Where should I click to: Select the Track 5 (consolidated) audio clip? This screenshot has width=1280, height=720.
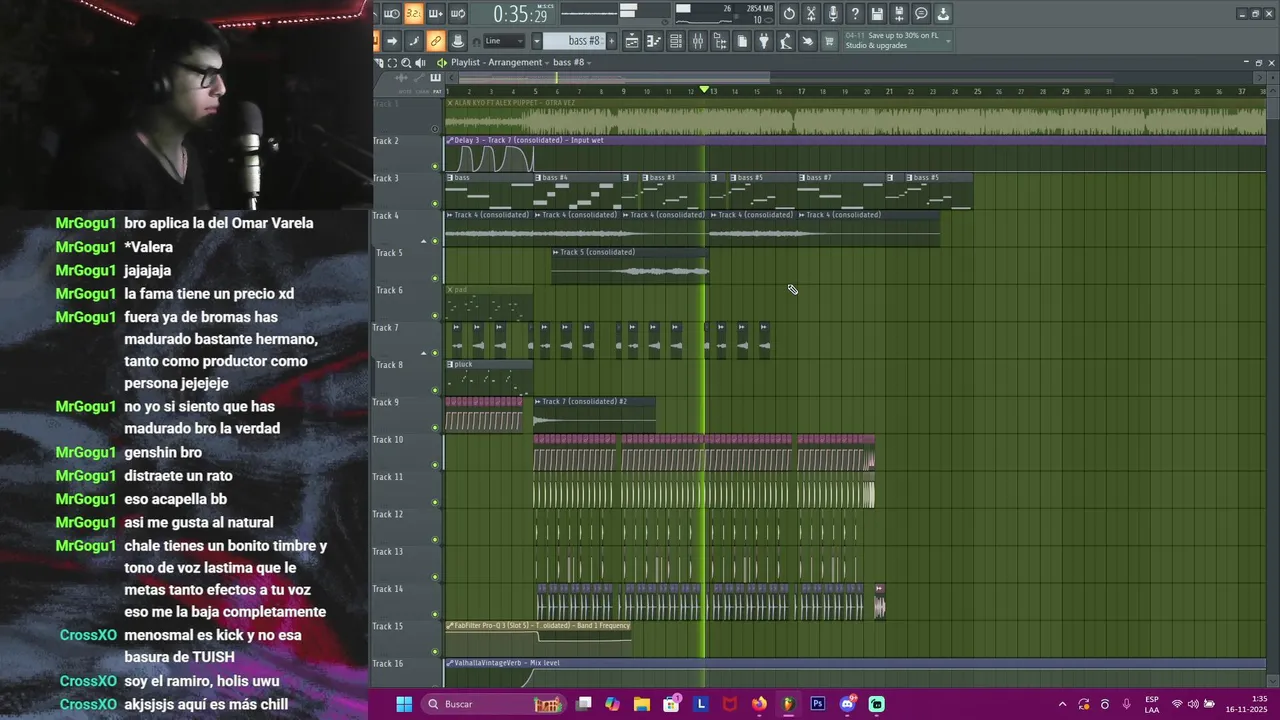tap(630, 267)
